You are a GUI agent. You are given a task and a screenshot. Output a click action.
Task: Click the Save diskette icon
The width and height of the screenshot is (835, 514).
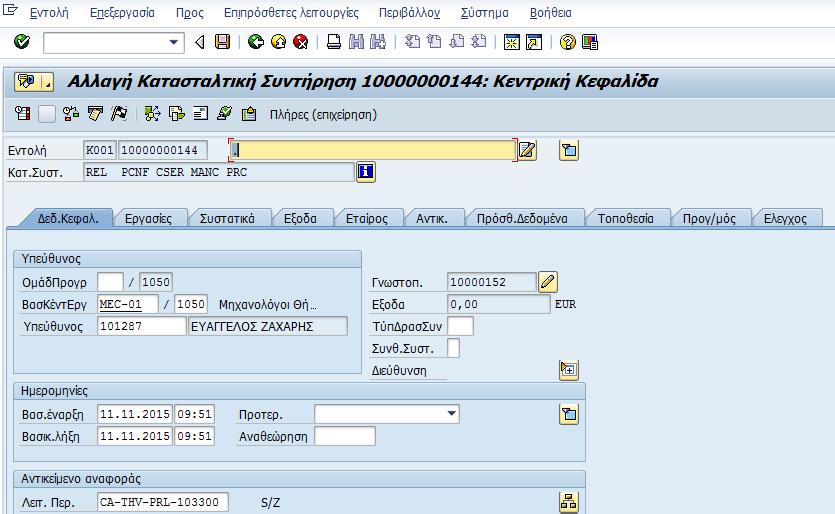[x=223, y=42]
